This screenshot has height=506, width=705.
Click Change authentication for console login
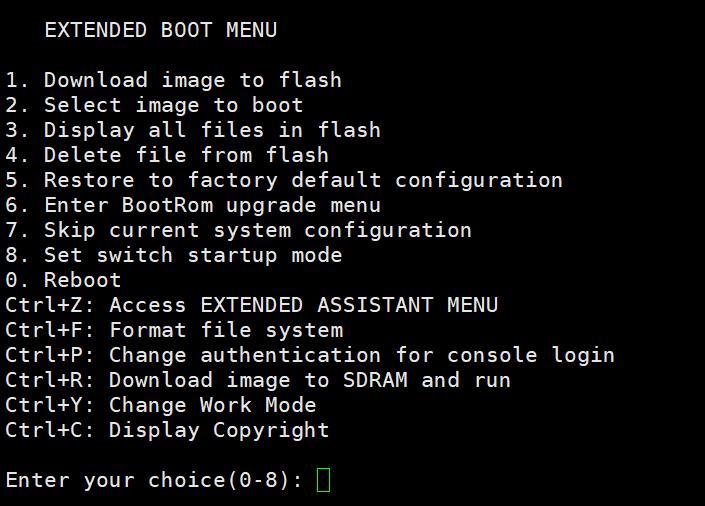[361, 355]
